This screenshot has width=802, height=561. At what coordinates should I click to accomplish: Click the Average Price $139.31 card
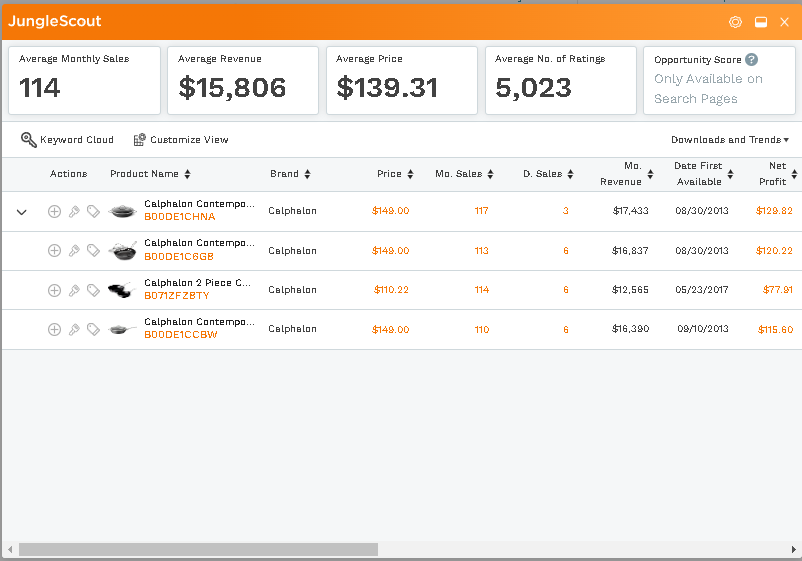402,81
